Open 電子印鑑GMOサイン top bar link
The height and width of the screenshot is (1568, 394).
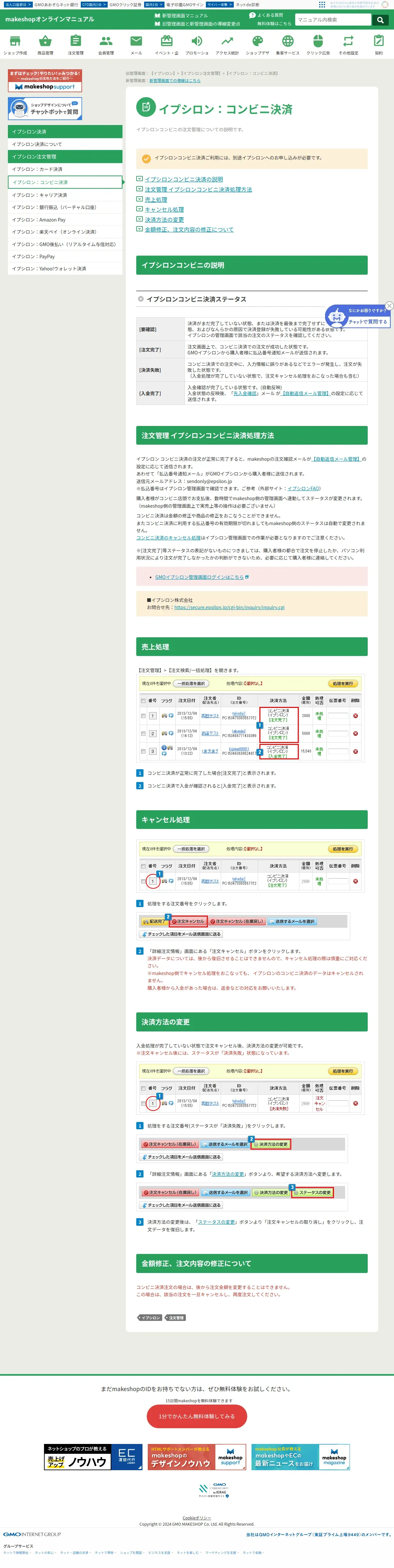click(185, 4)
